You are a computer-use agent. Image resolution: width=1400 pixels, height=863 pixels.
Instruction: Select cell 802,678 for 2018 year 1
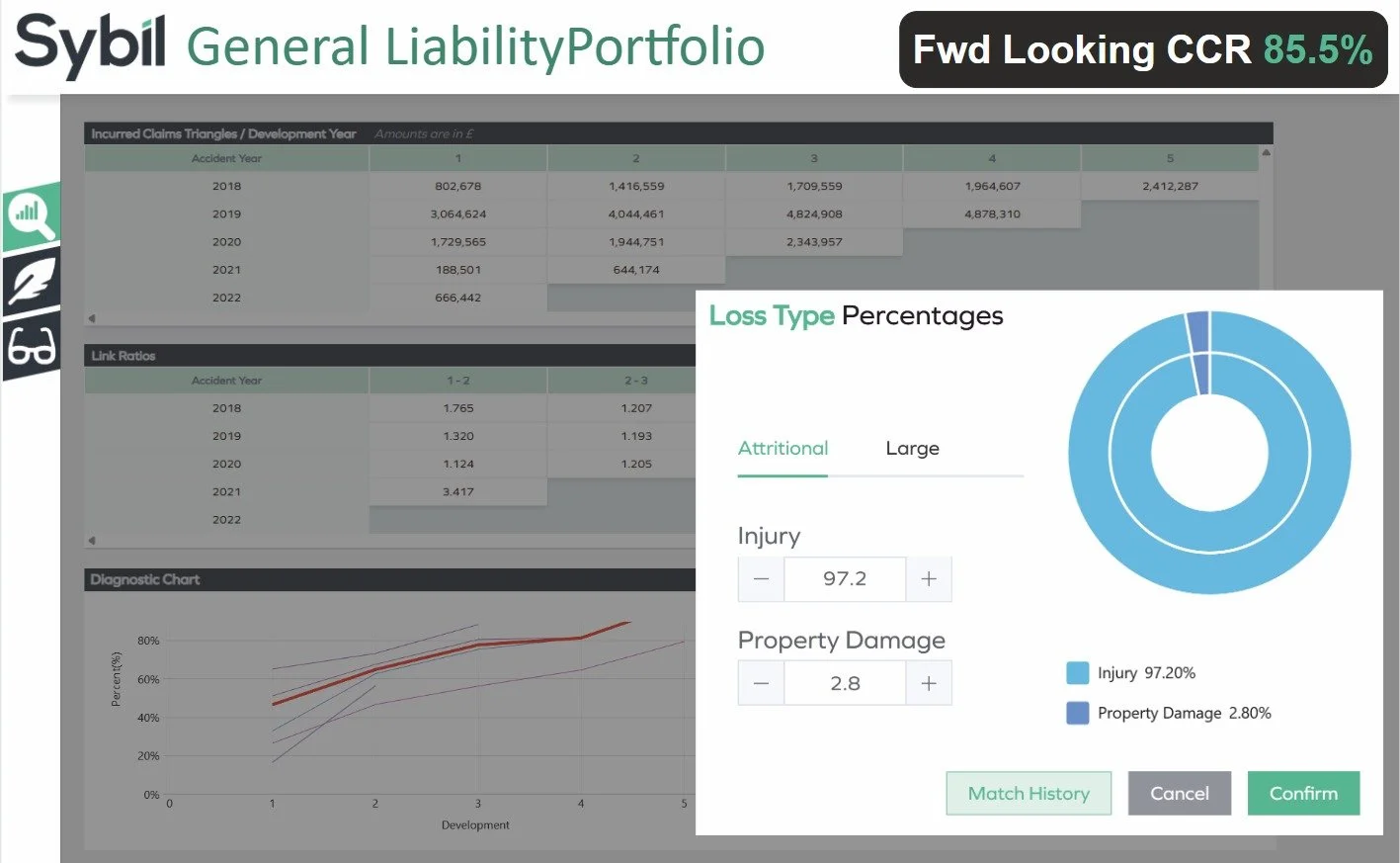tap(458, 186)
